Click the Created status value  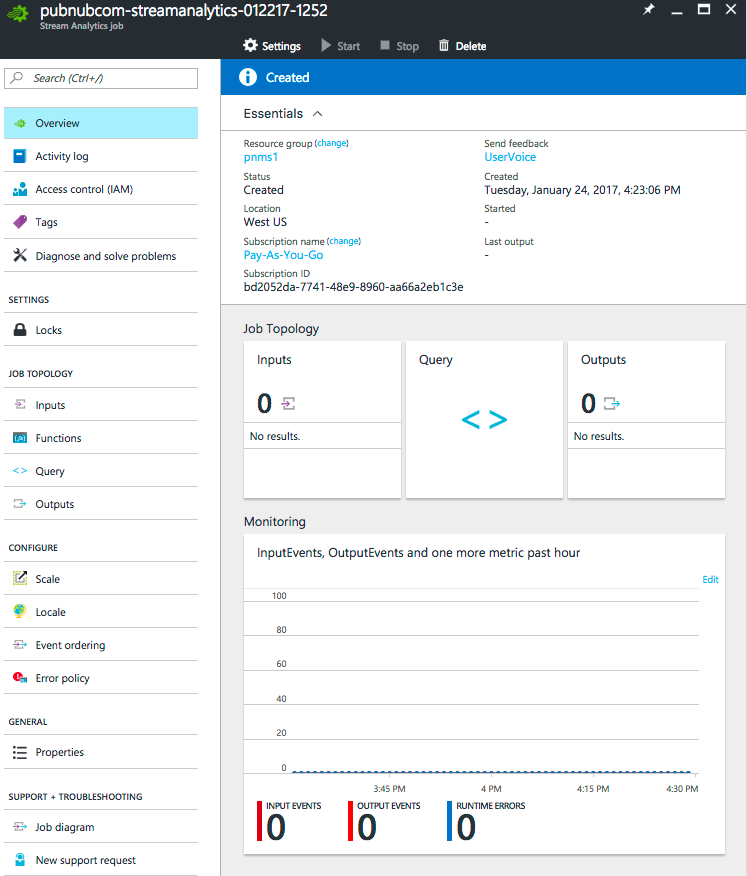(264, 190)
